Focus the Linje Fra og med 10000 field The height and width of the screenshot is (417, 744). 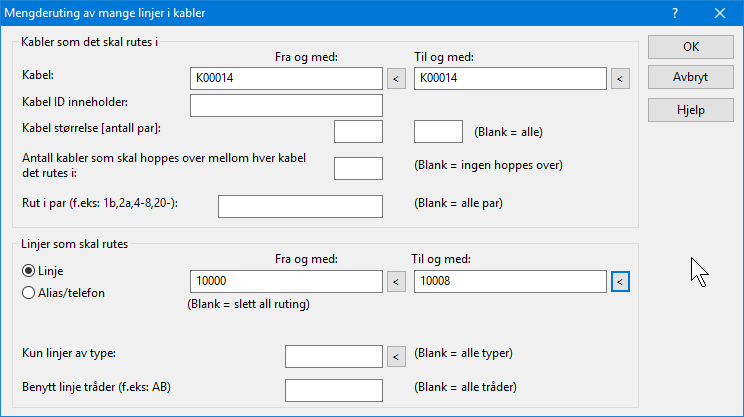(x=286, y=281)
